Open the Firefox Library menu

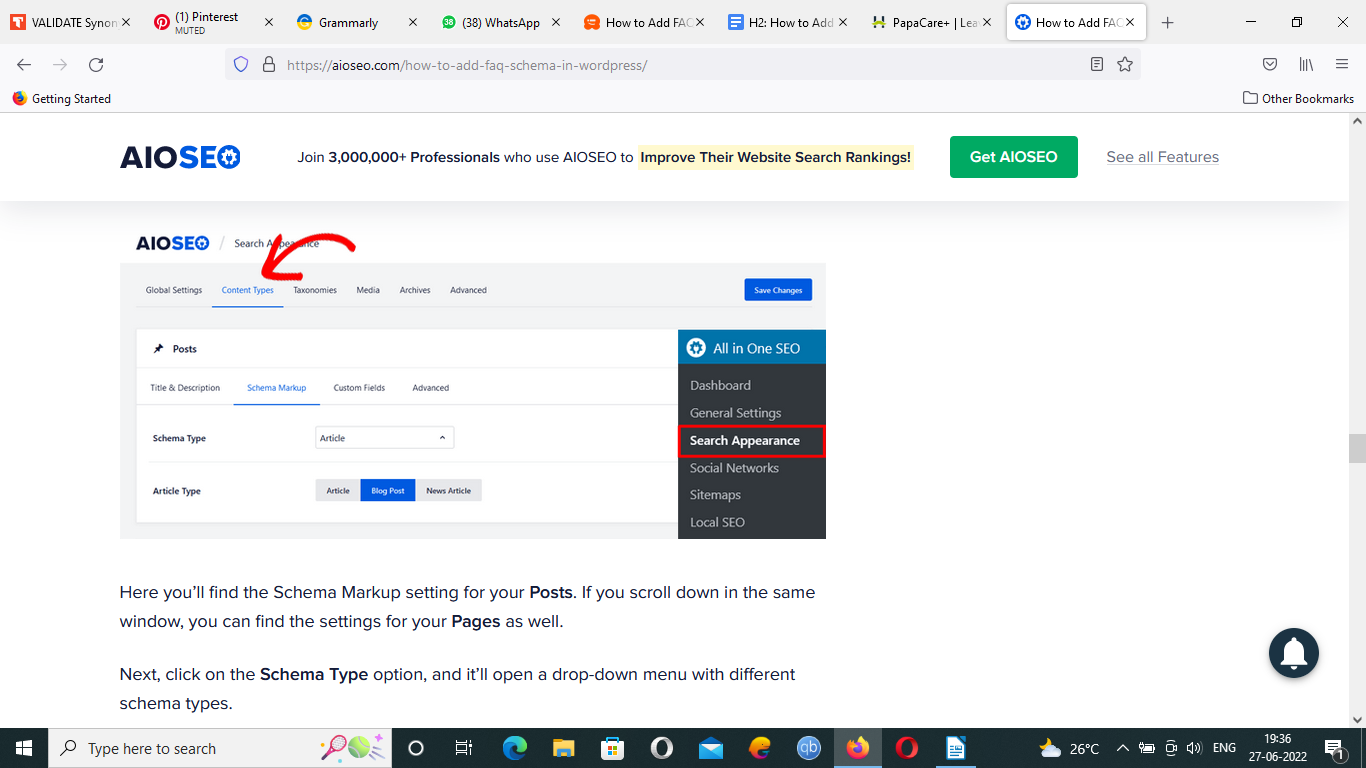coord(1306,65)
